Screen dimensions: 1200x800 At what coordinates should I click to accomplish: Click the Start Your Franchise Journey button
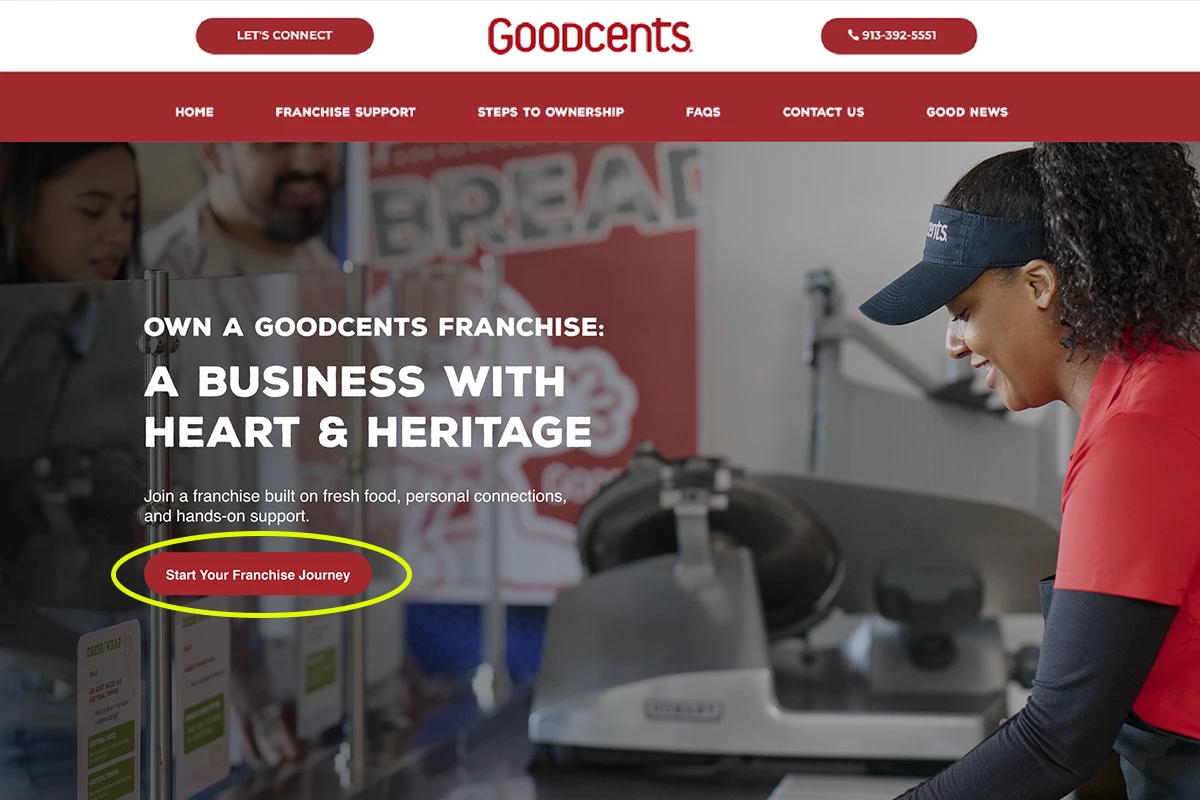pyautogui.click(x=258, y=575)
